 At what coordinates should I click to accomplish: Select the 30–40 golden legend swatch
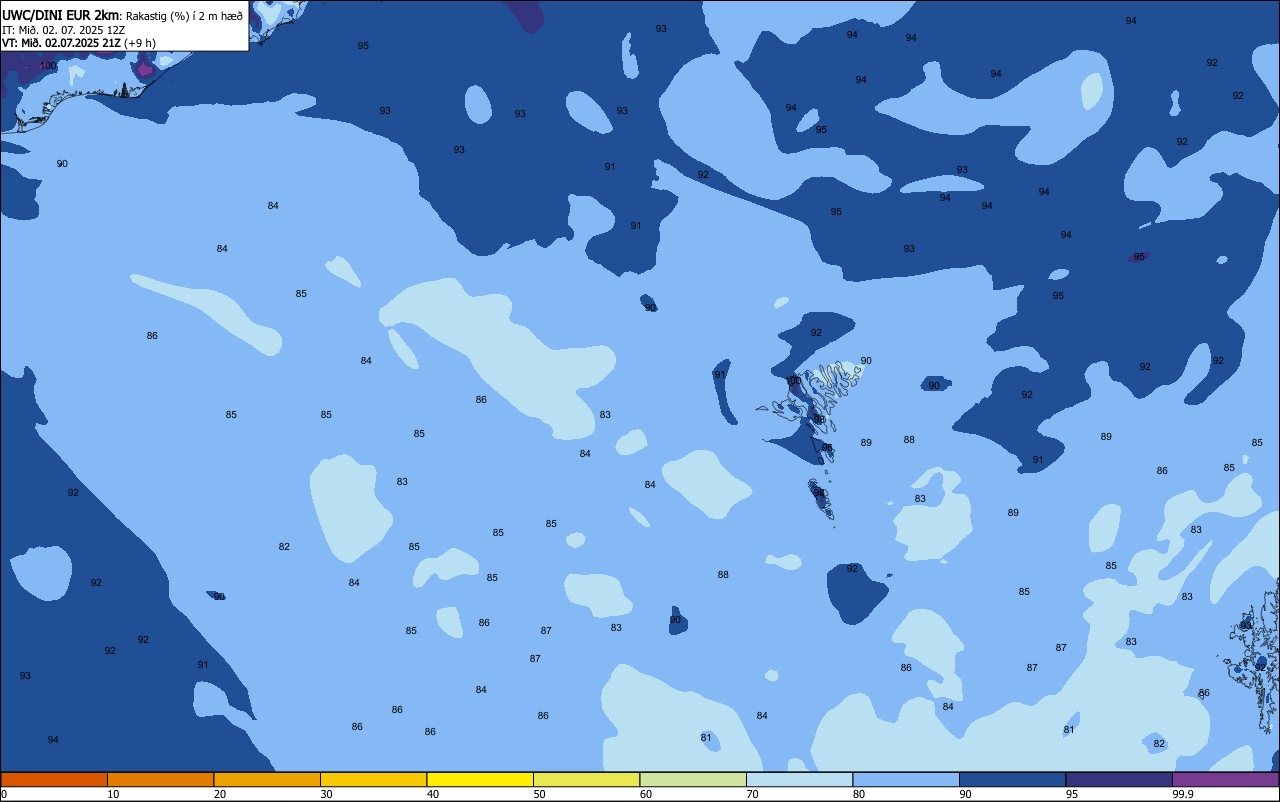pos(373,779)
